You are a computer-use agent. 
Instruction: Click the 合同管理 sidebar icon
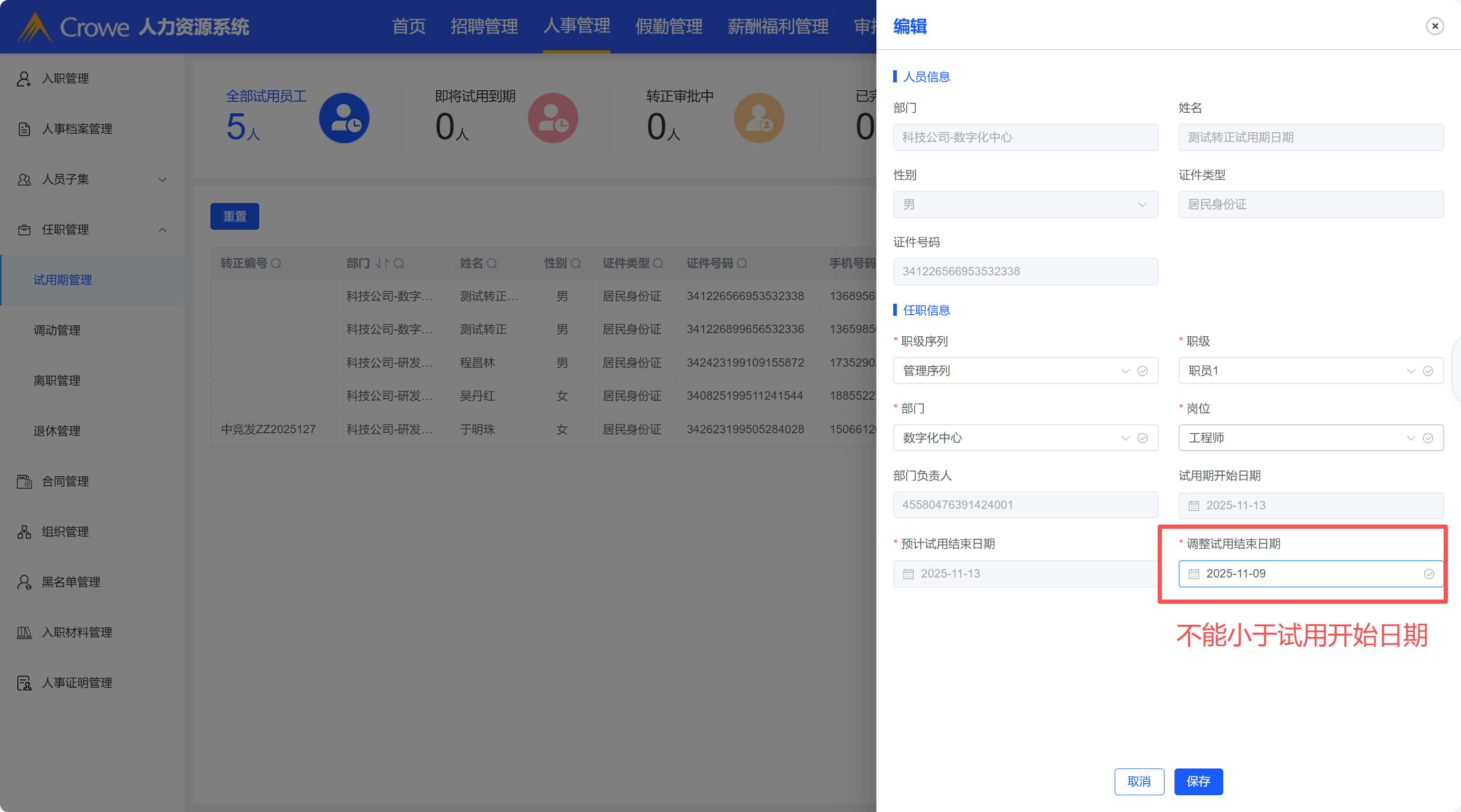coord(24,482)
